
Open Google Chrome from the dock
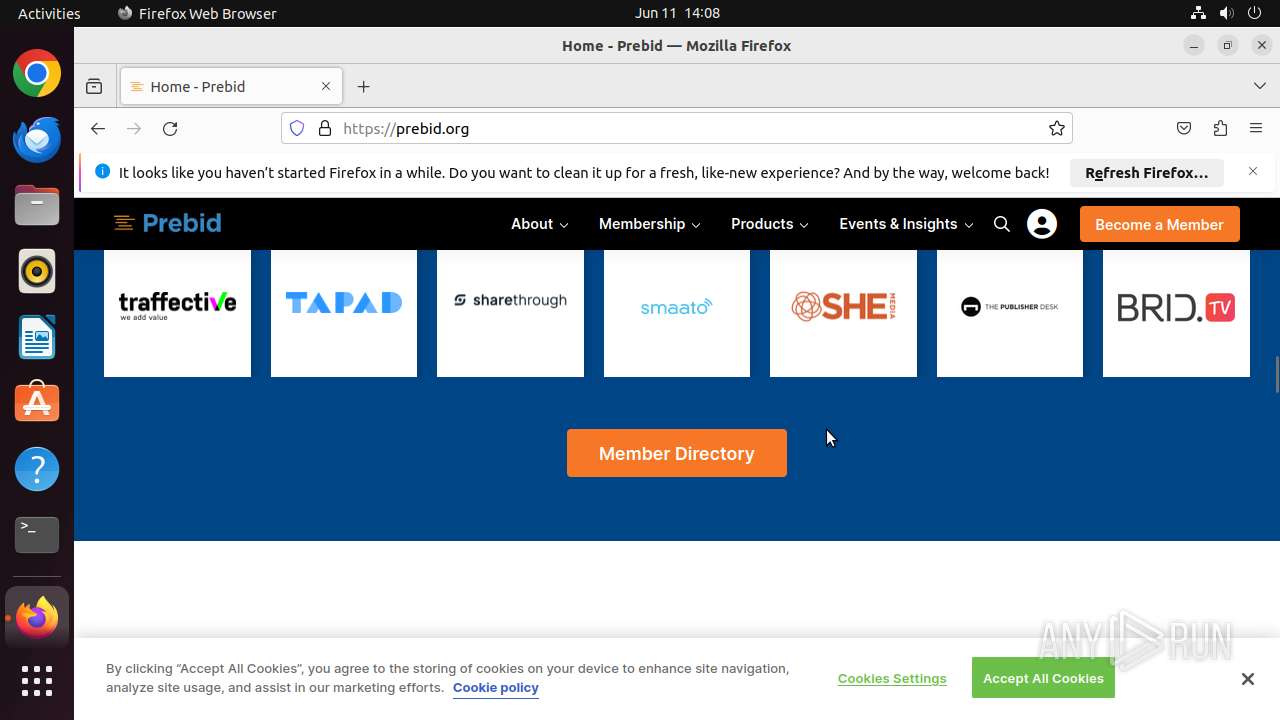pyautogui.click(x=37, y=74)
